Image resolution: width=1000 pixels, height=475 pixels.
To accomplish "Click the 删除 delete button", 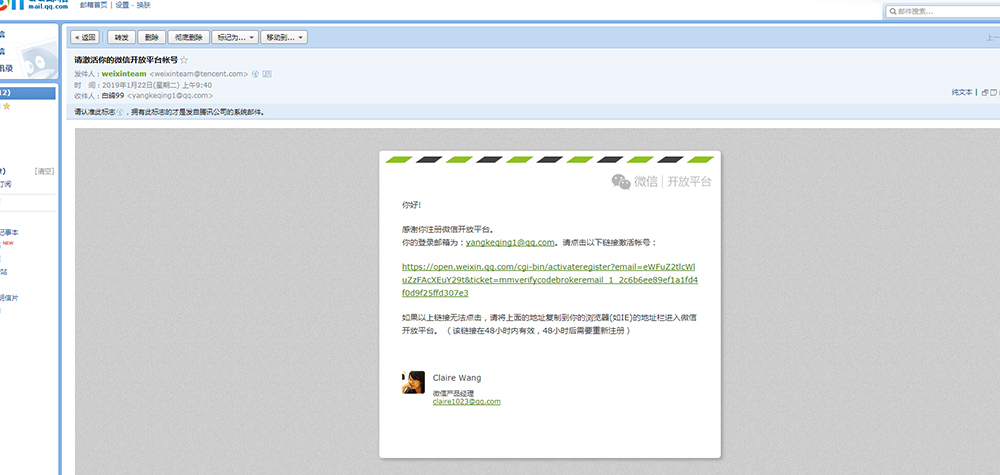I will [151, 37].
